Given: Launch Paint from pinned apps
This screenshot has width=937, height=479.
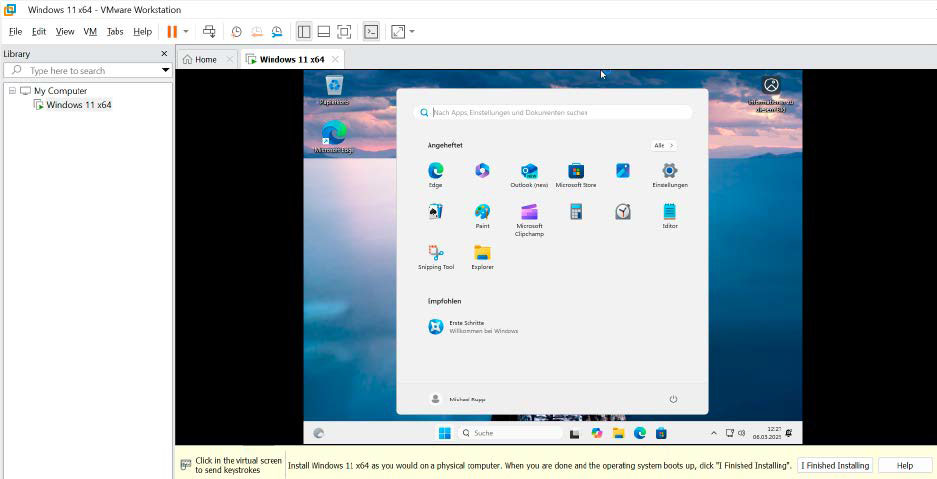Looking at the screenshot, I should tap(482, 216).
